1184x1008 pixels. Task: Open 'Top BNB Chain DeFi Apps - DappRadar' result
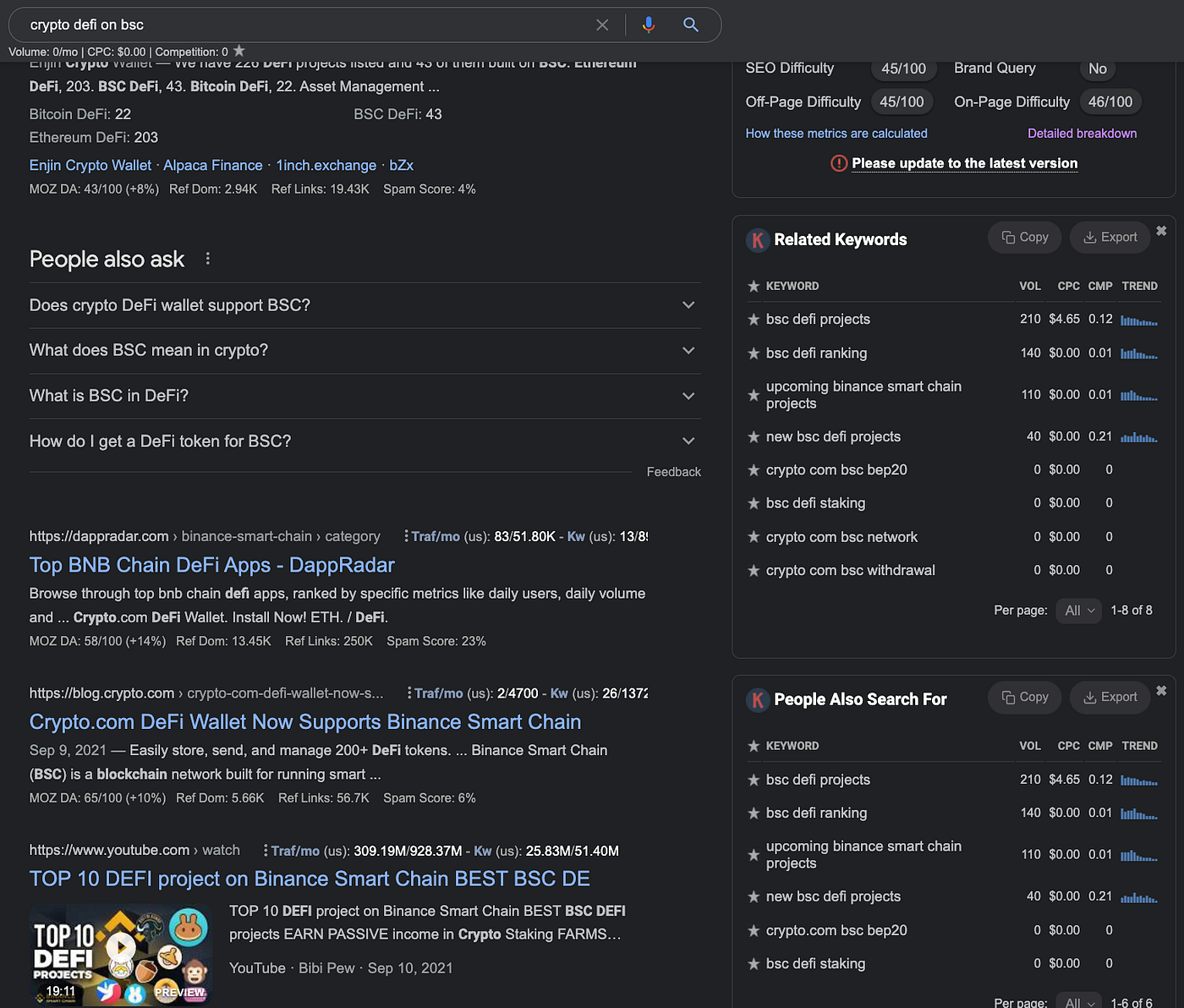tap(212, 565)
